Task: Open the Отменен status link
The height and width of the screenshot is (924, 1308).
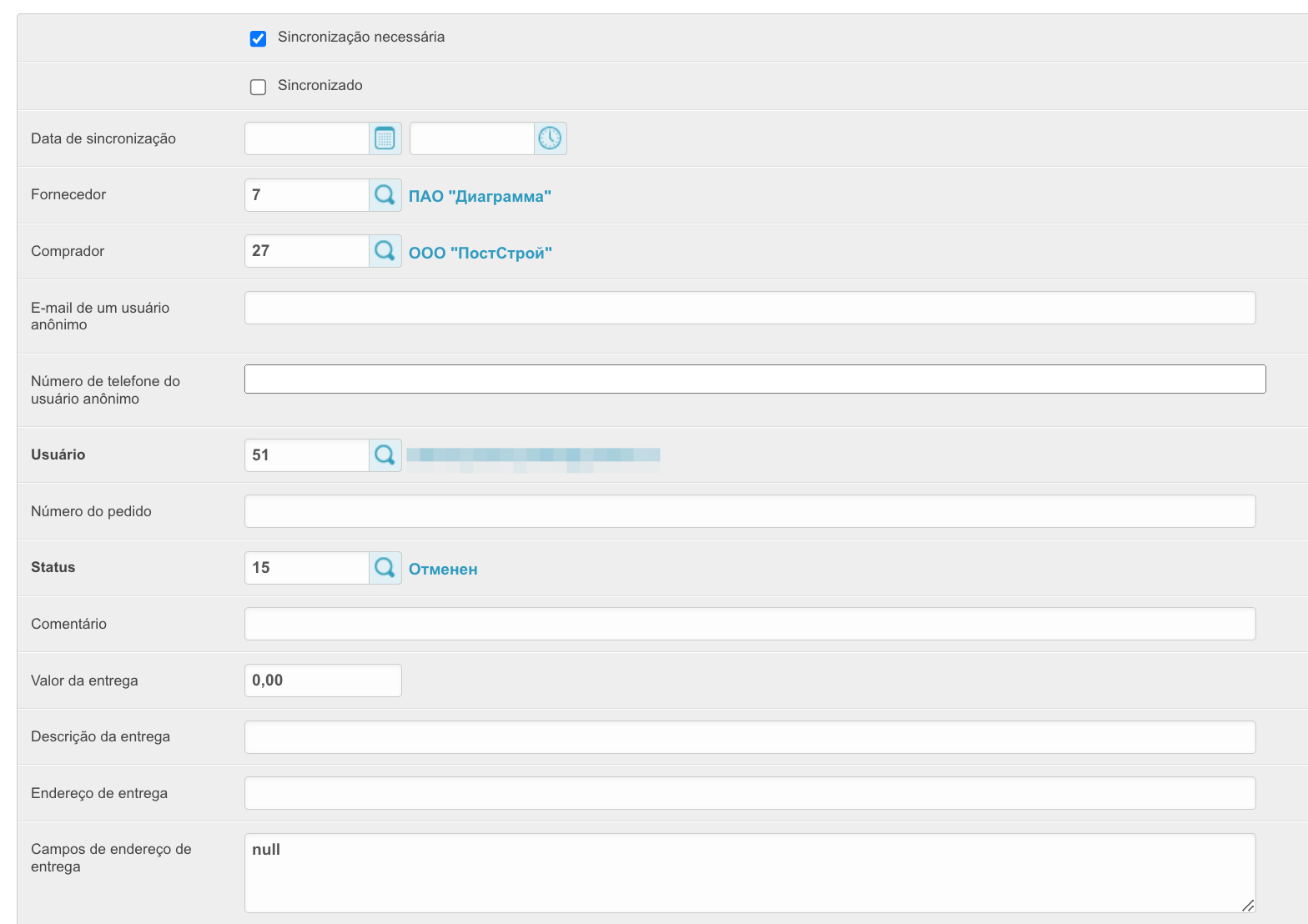Action: 443,570
